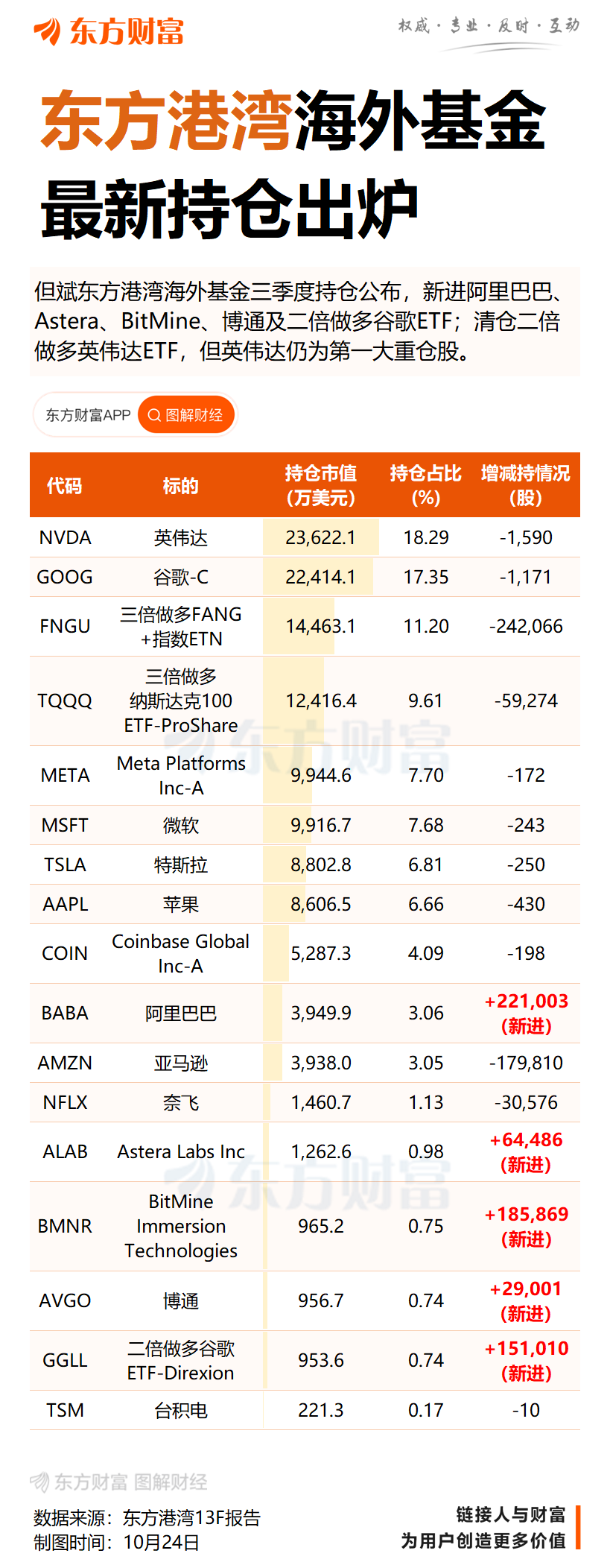This screenshot has height=1568, width=610.
Task: Click the 数据来源：东方港湾13F报告 text
Action: coord(147,1517)
